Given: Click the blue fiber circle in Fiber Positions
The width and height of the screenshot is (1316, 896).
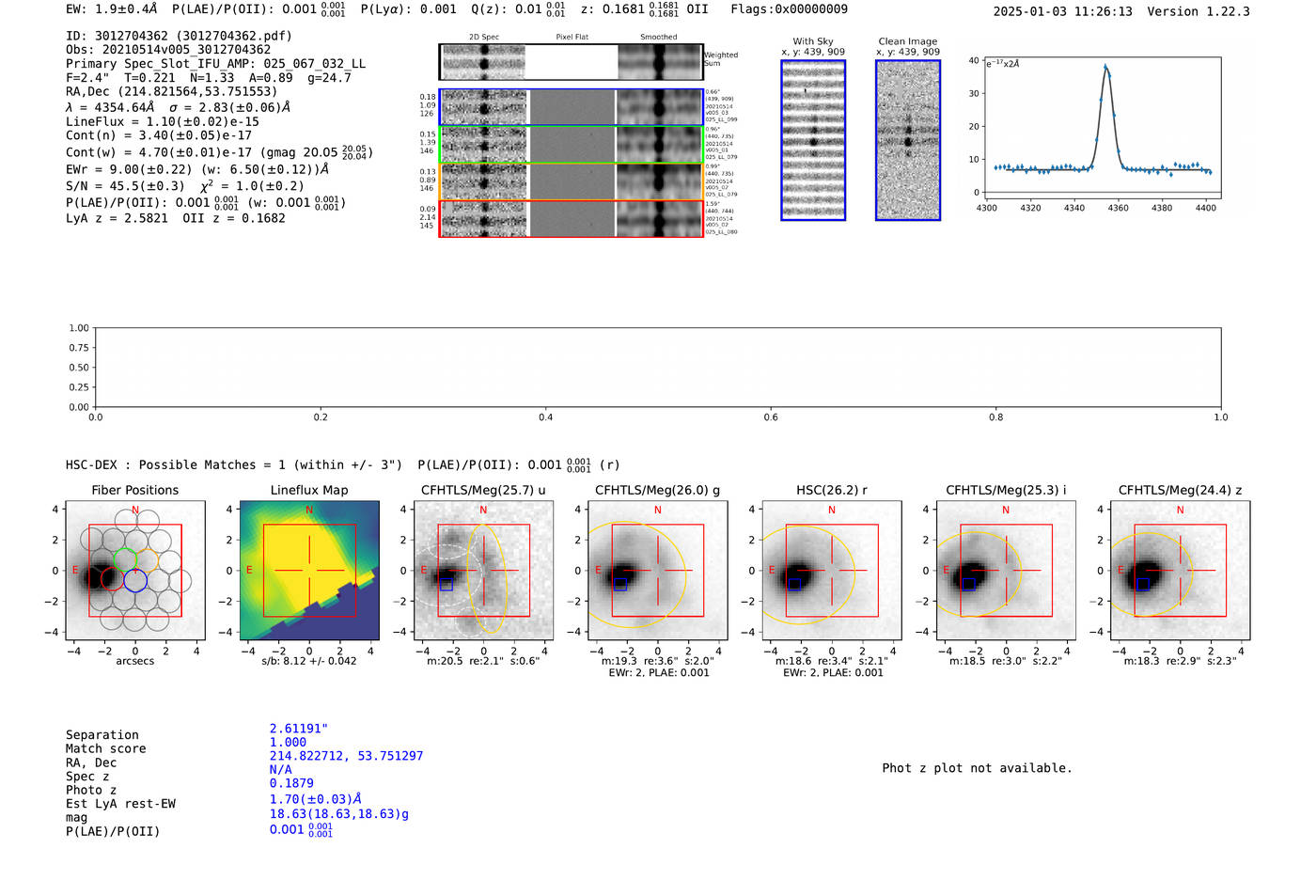Looking at the screenshot, I should [135, 581].
